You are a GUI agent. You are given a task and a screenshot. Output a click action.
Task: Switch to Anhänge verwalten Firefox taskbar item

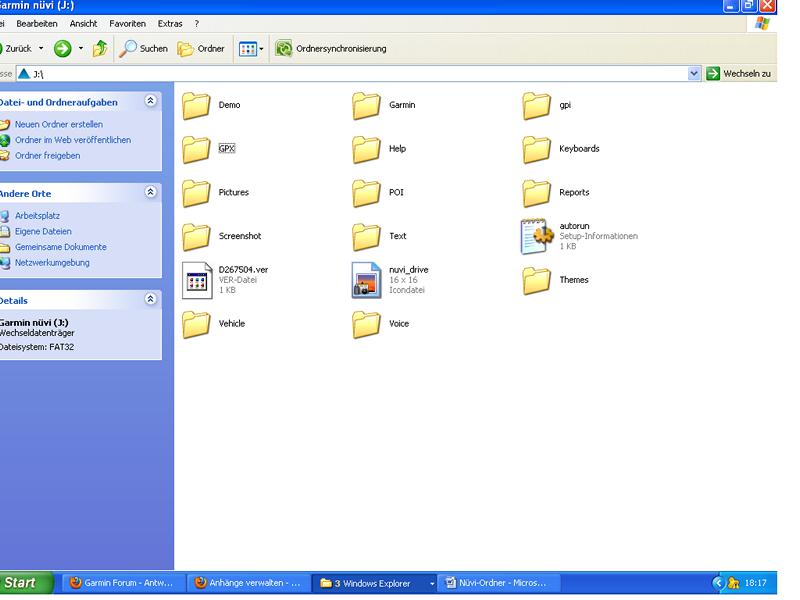coord(248,583)
